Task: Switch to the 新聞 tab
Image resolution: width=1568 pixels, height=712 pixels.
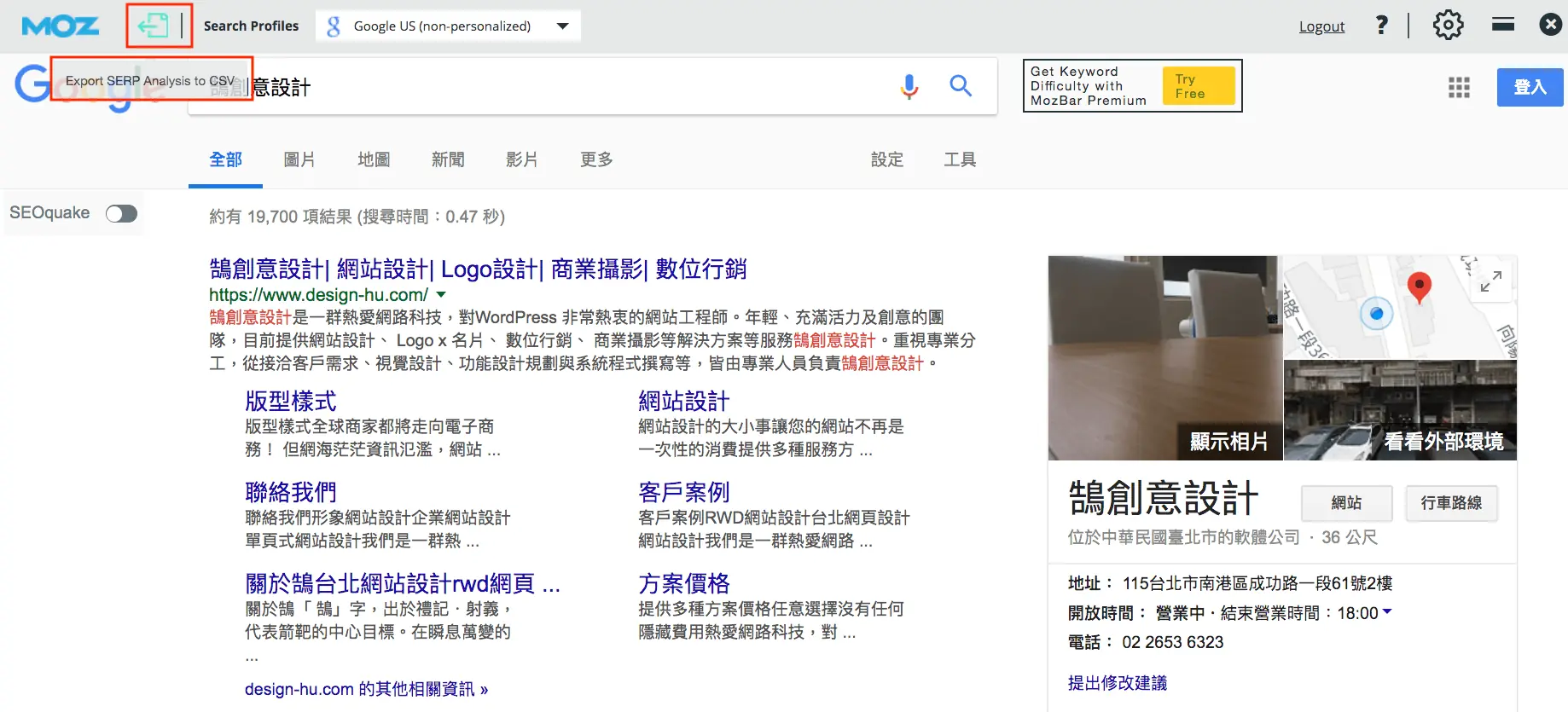Action: (448, 159)
